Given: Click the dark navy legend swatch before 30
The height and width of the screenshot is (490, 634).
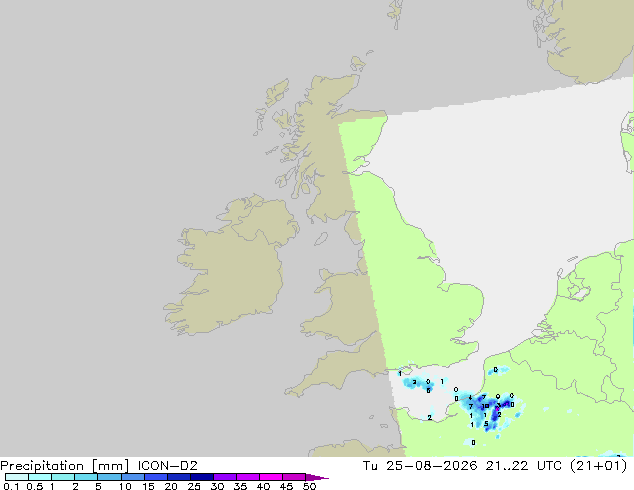Looking at the screenshot, I should click(202, 477).
